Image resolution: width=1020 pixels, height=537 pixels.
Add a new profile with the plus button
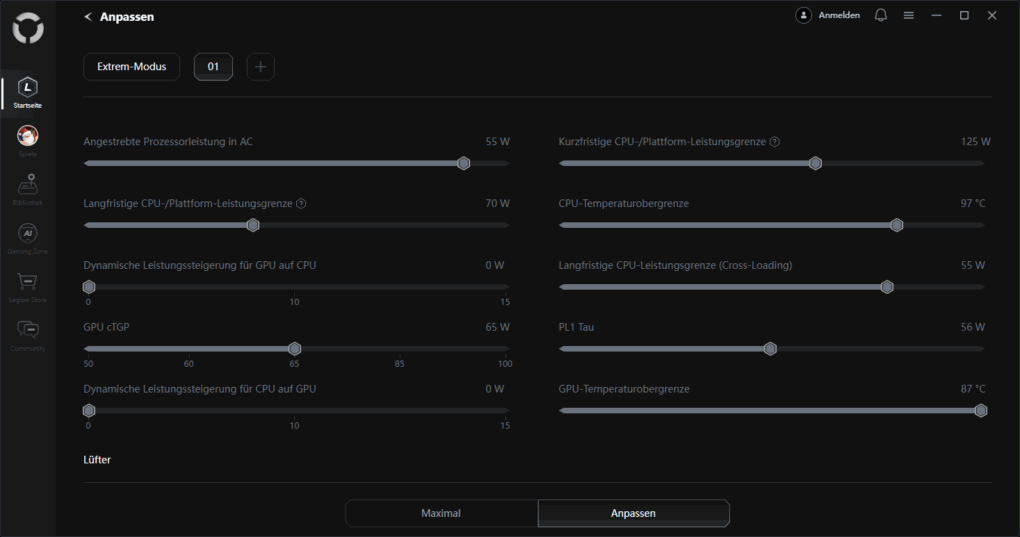[260, 66]
